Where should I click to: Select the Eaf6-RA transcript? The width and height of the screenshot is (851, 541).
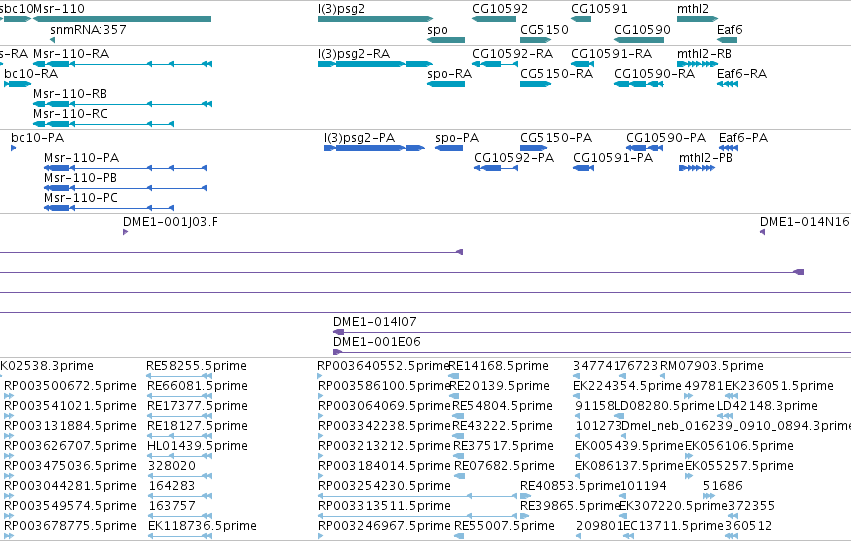pos(727,84)
